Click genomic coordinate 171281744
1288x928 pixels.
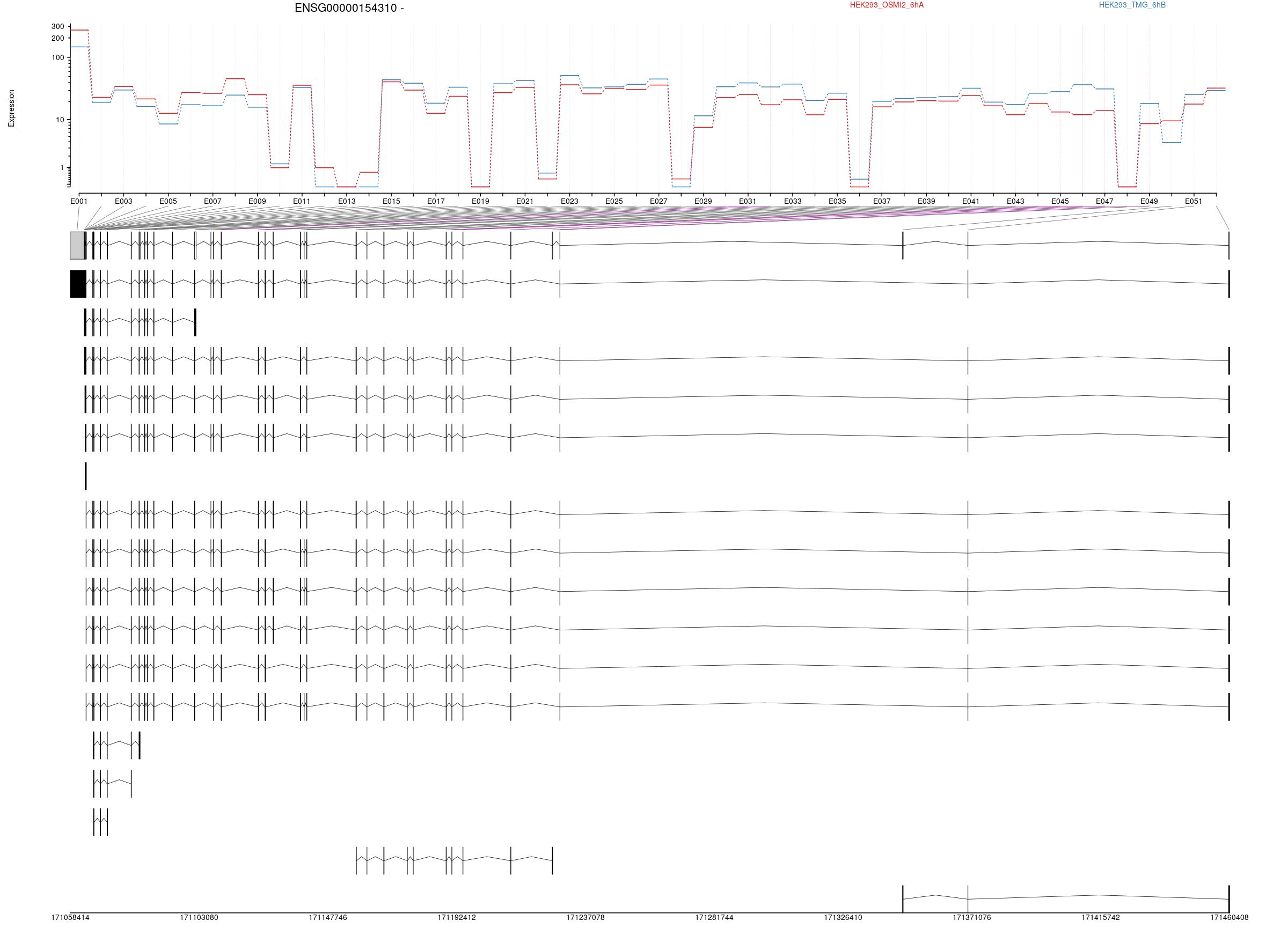pos(714,917)
